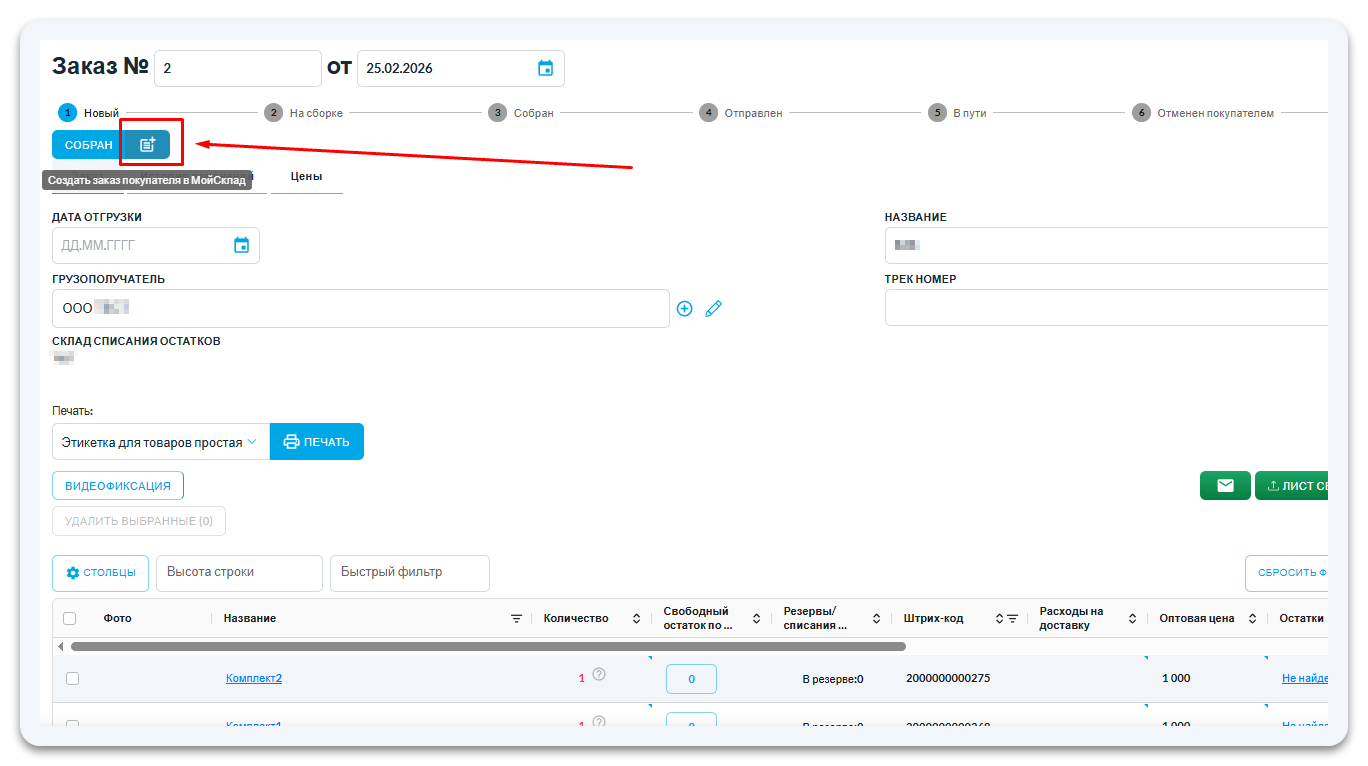Click the Быстрый фильтр input field
This screenshot has height=766, width=1368.
(x=409, y=573)
